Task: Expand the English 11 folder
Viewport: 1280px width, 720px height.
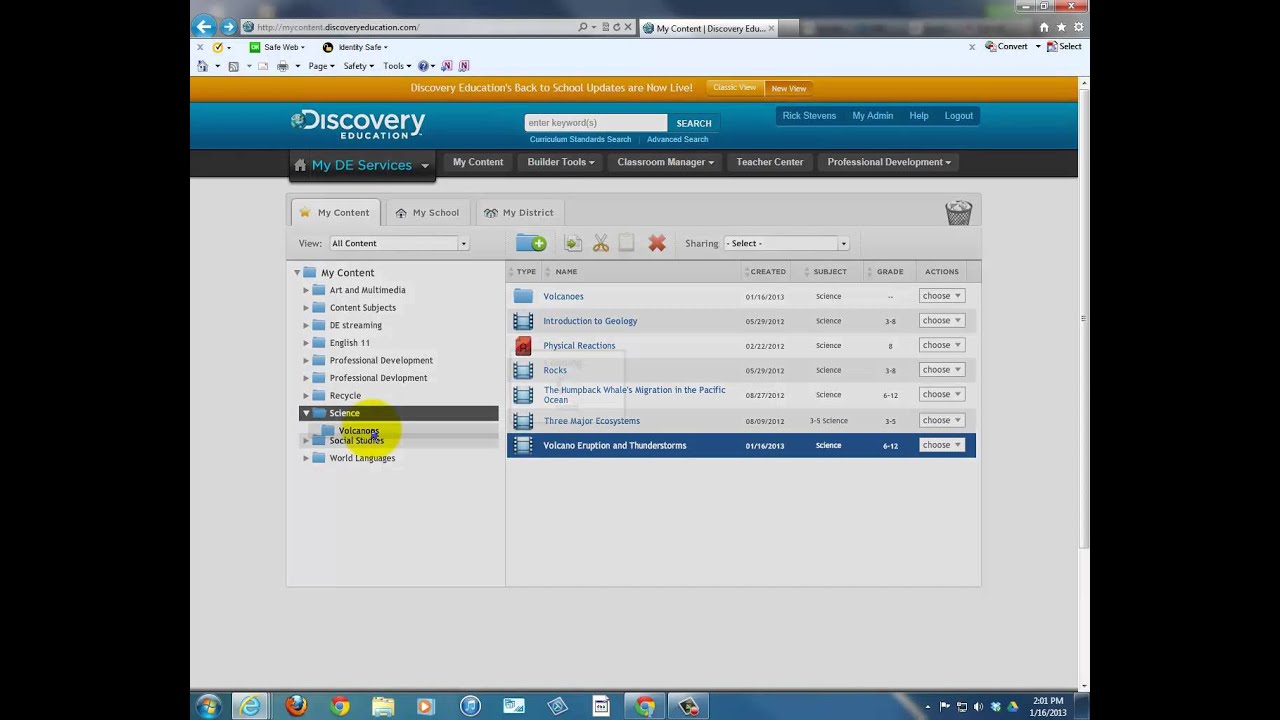Action: tap(306, 343)
